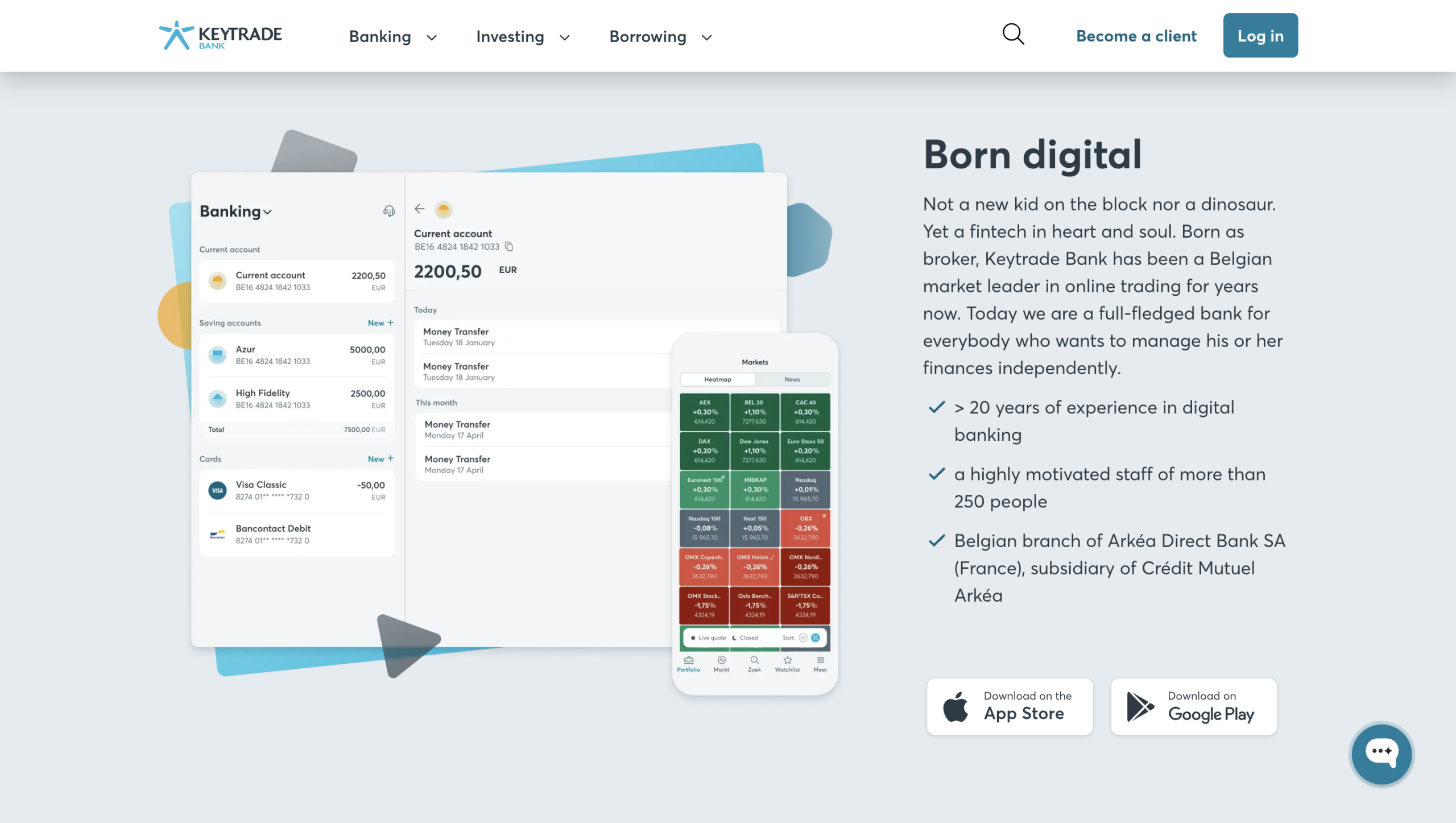Select the DAX heatmap tile
1456x823 pixels.
[x=704, y=450]
